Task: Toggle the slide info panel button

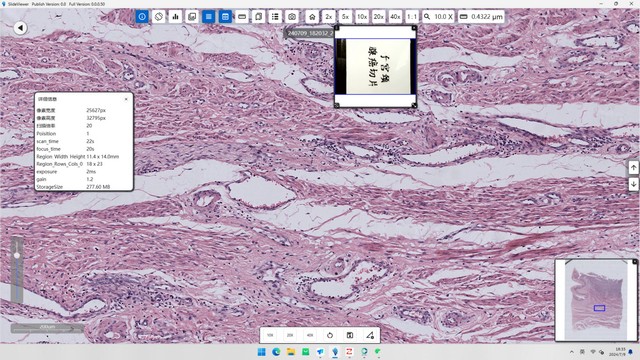Action: coord(142,17)
